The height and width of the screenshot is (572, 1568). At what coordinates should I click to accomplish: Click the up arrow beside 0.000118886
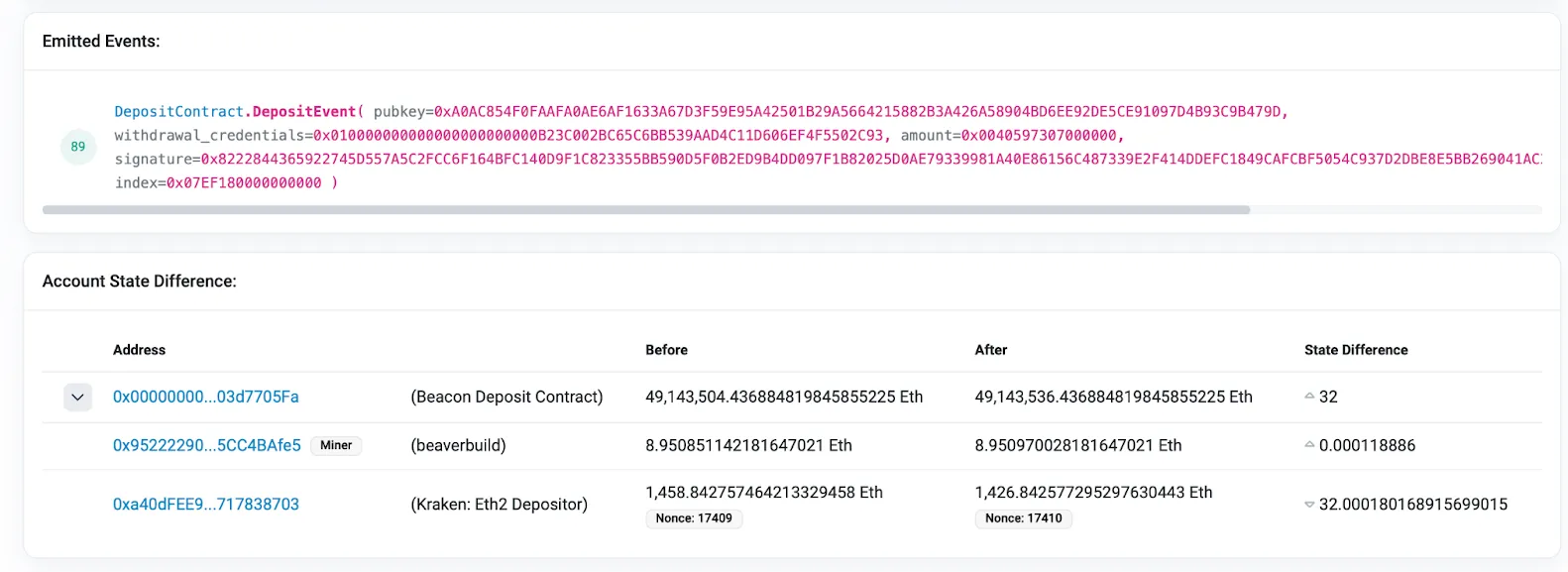pos(1309,445)
